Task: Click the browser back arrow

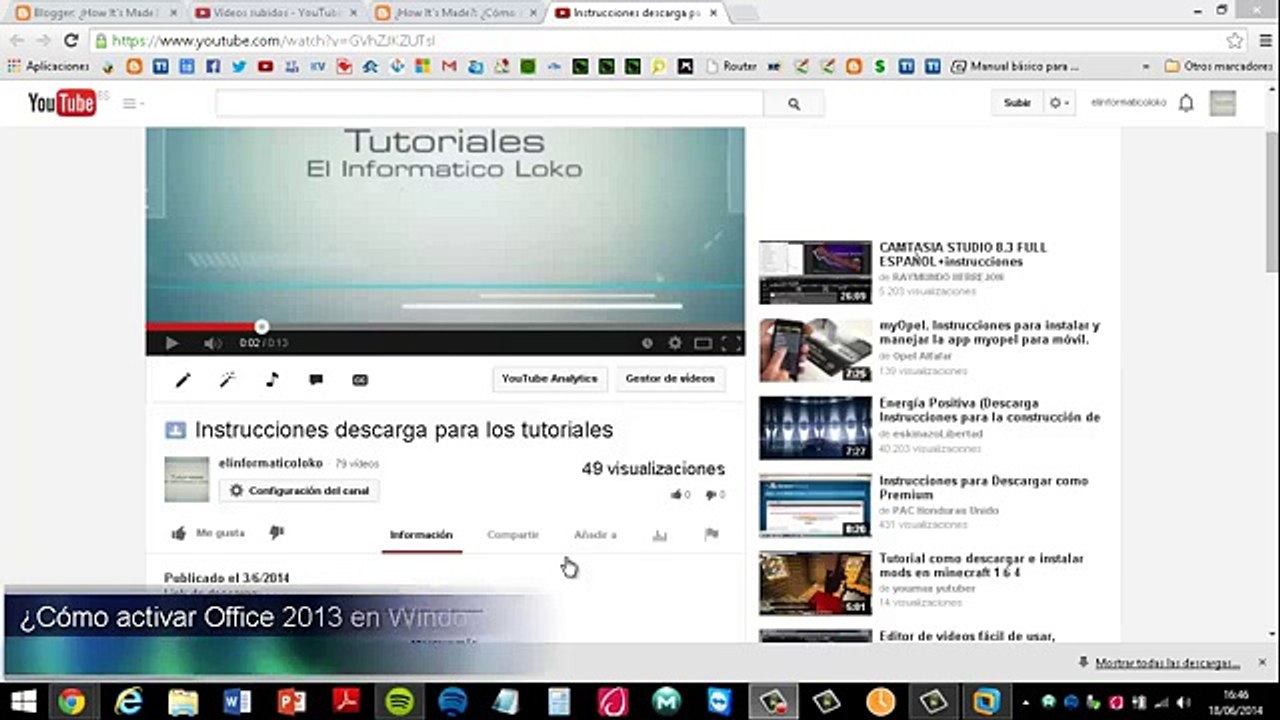Action: pos(16,41)
